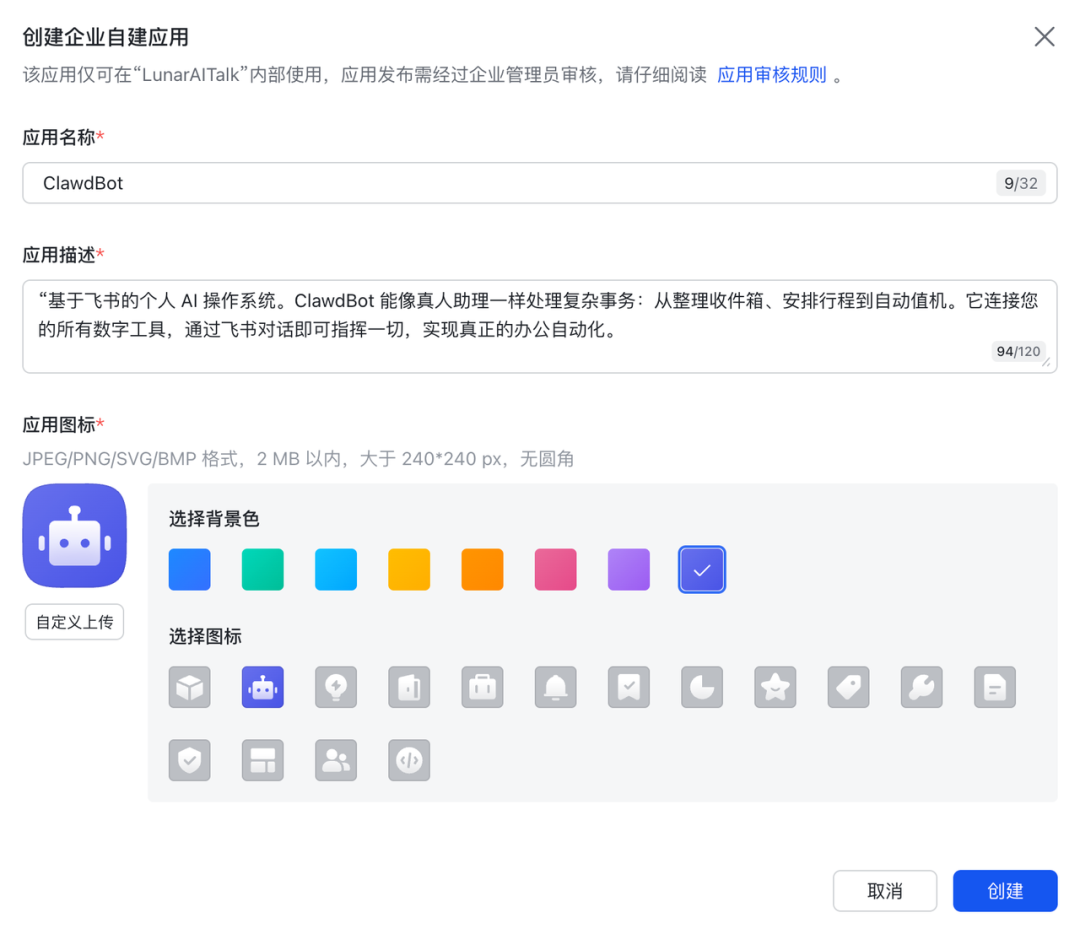
Task: Pick the wrench tool icon
Action: coord(921,687)
